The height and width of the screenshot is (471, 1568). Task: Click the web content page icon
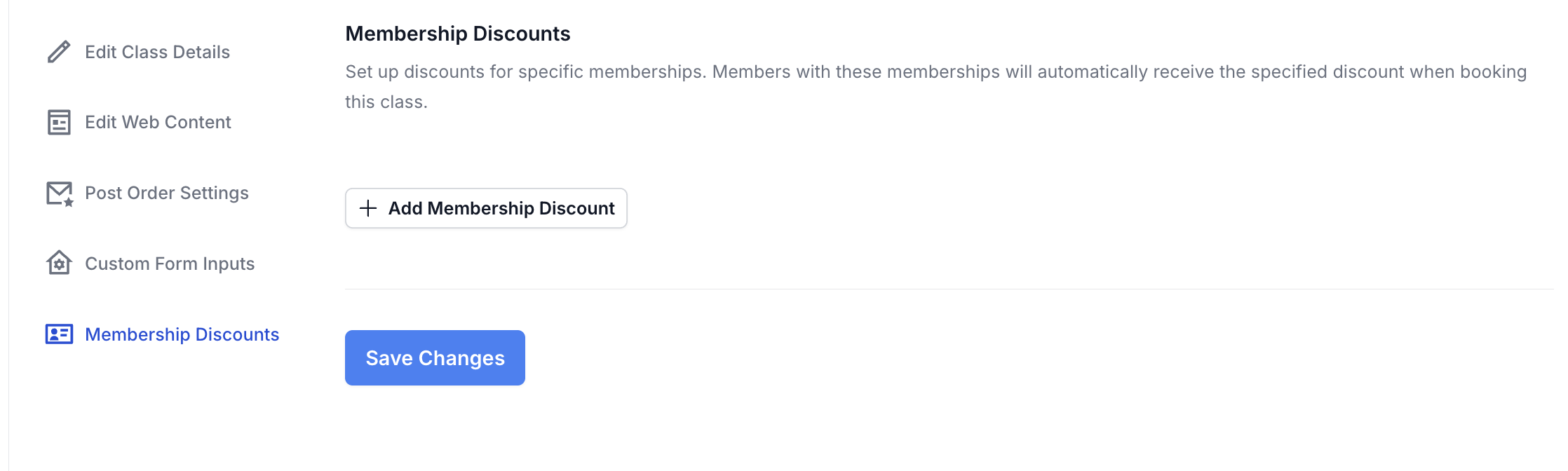[x=59, y=122]
